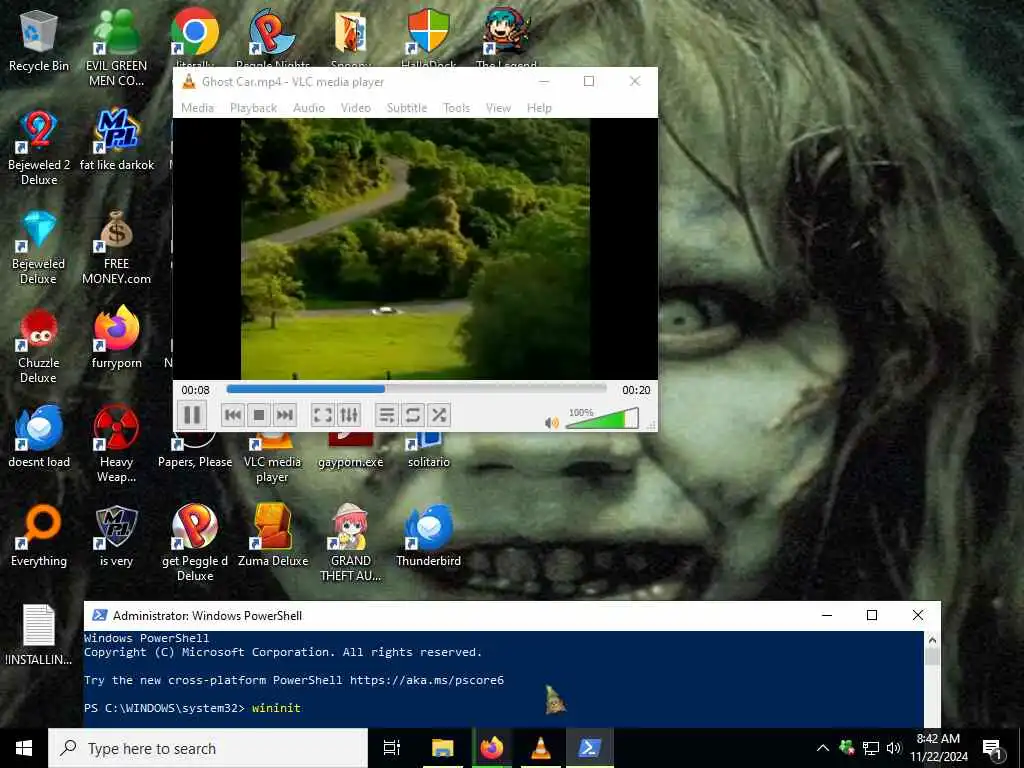This screenshot has width=1024, height=768.
Task: Open VLC Video menu
Action: tap(356, 108)
